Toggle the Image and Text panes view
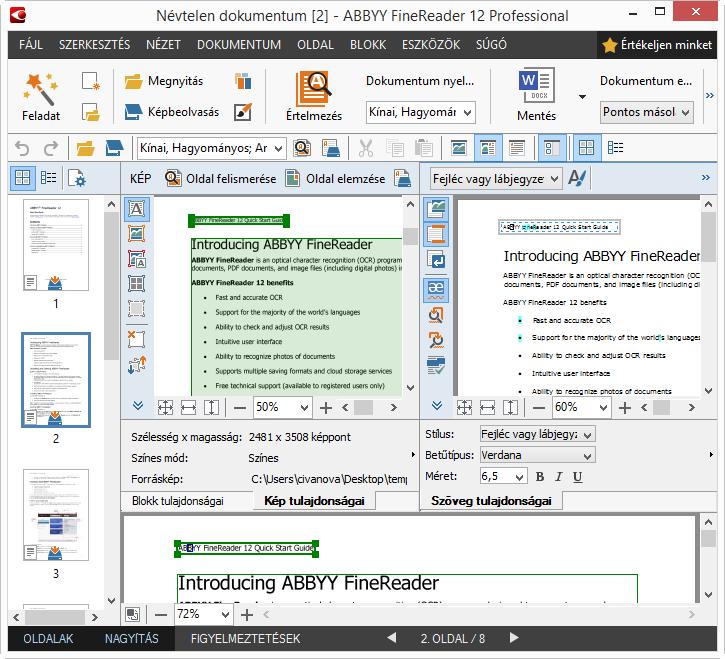This screenshot has height=659, width=725. coord(487,148)
